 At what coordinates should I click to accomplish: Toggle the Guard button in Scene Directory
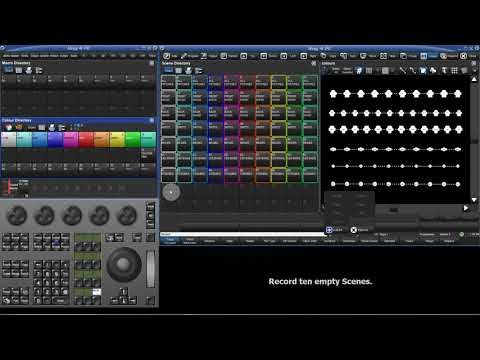tap(169, 70)
